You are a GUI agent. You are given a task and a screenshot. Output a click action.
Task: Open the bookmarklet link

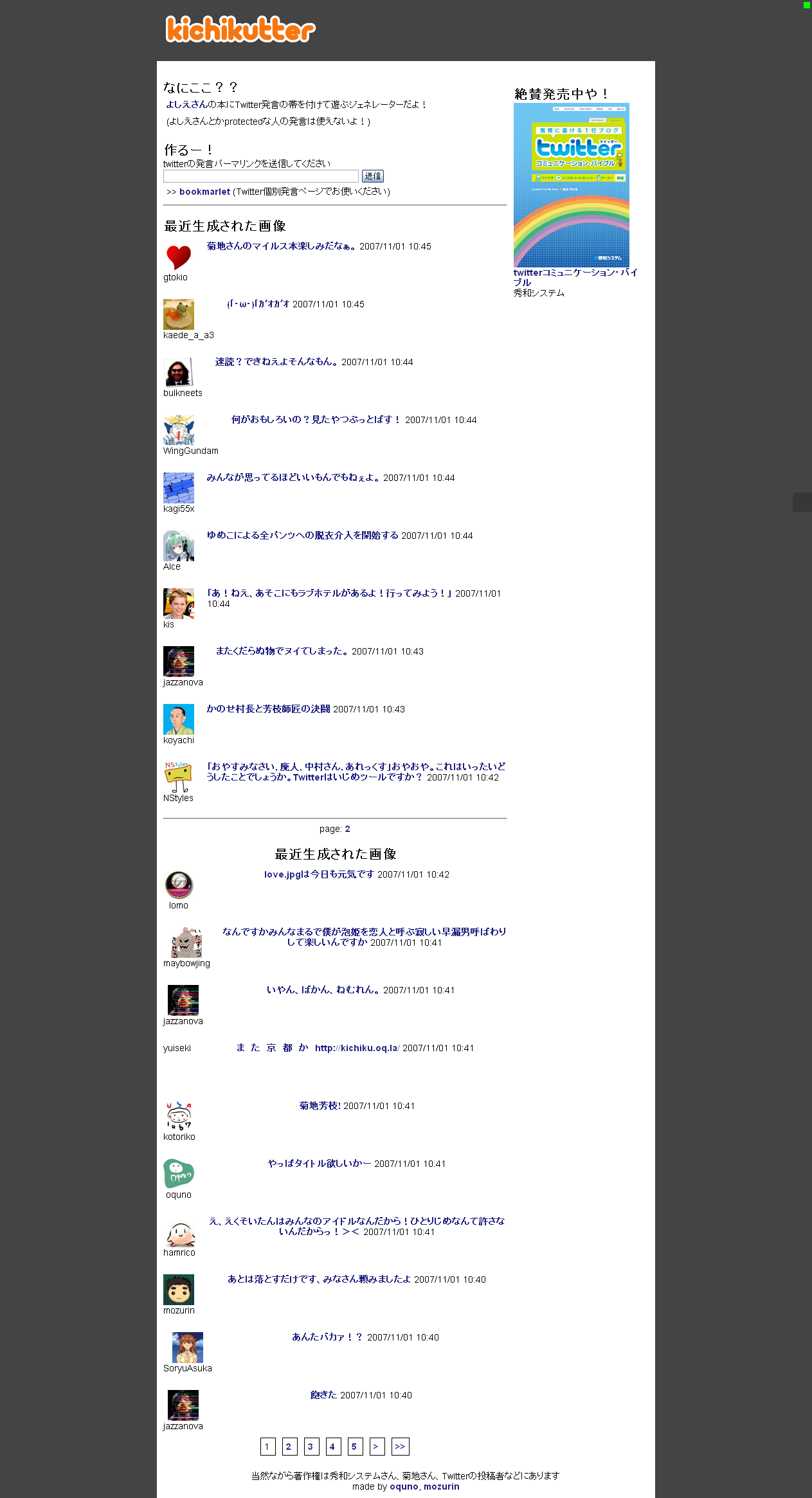point(204,192)
